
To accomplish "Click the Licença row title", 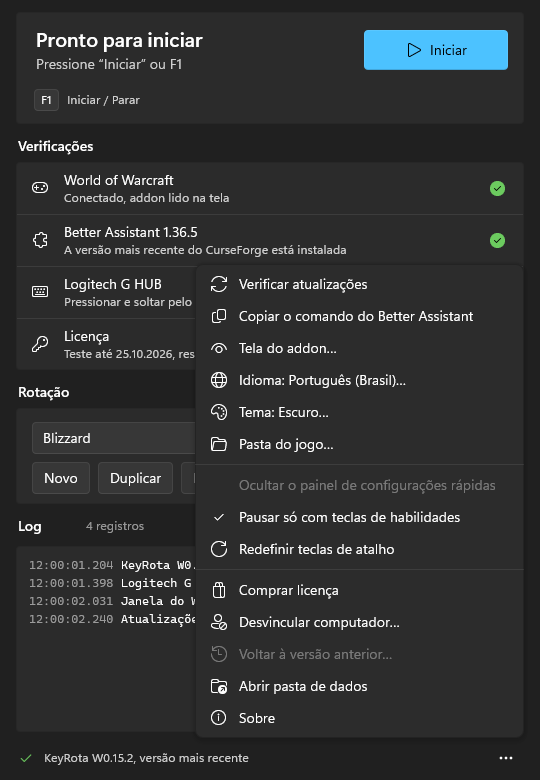I will [x=87, y=337].
